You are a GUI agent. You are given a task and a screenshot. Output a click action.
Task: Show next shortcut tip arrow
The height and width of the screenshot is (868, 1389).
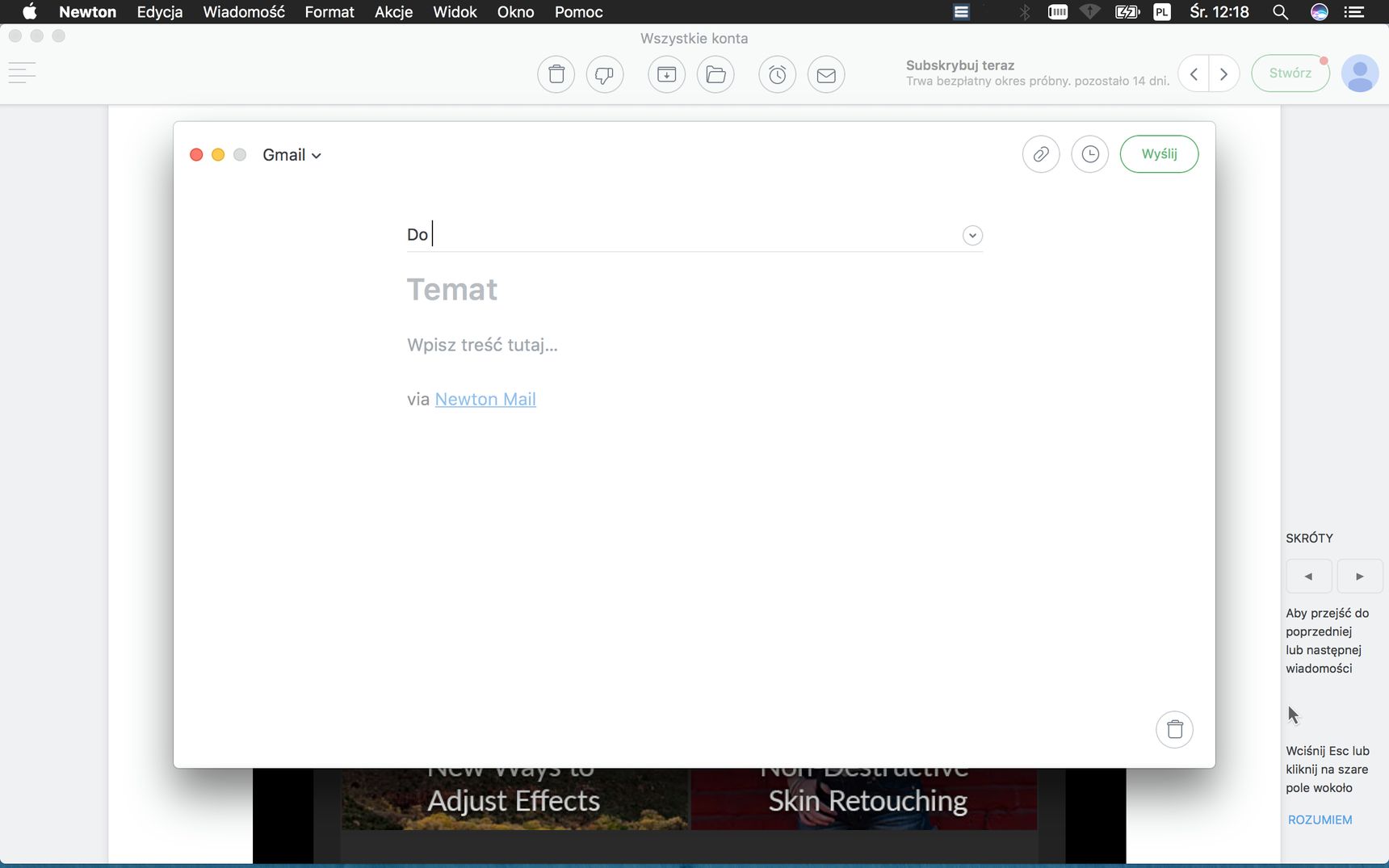pos(1360,576)
